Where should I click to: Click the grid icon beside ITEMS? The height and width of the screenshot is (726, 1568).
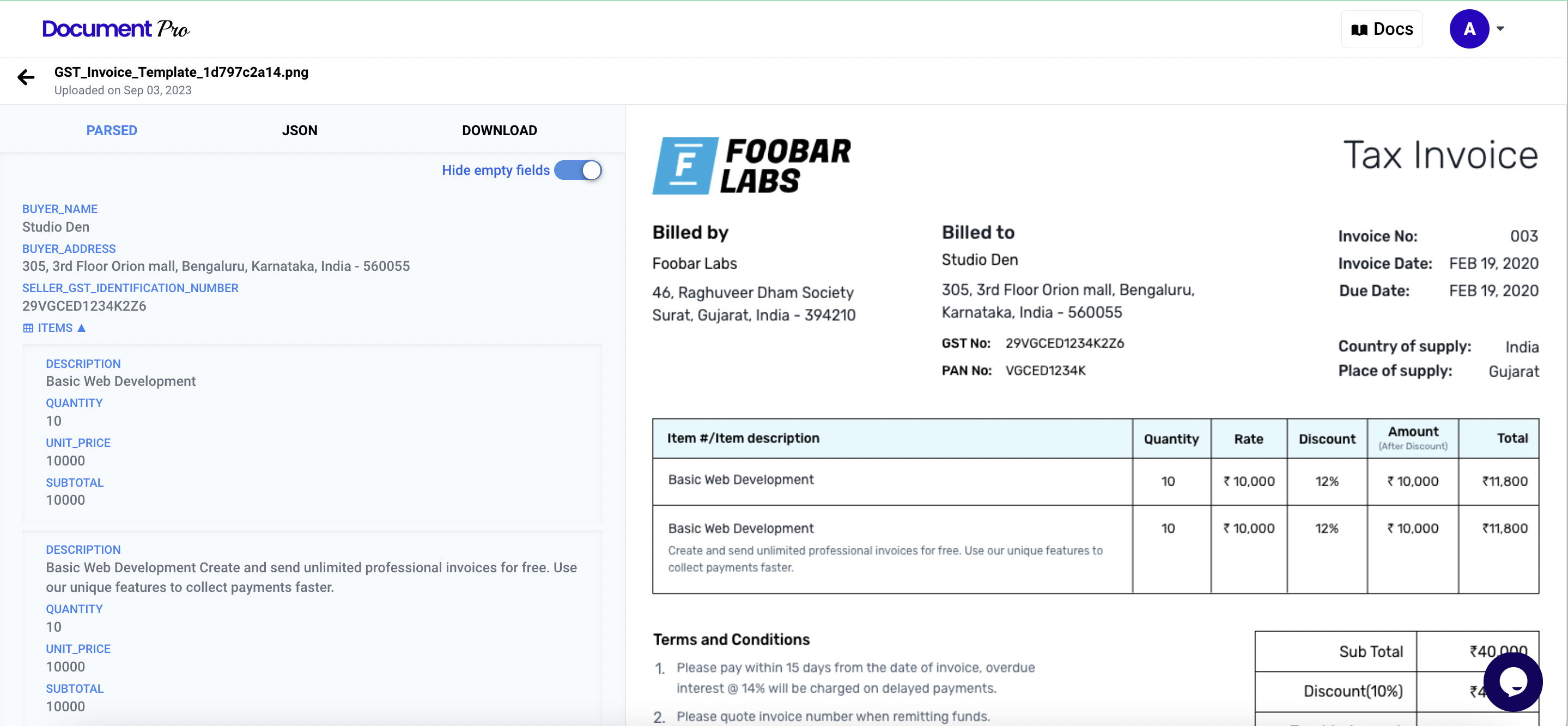(x=28, y=328)
